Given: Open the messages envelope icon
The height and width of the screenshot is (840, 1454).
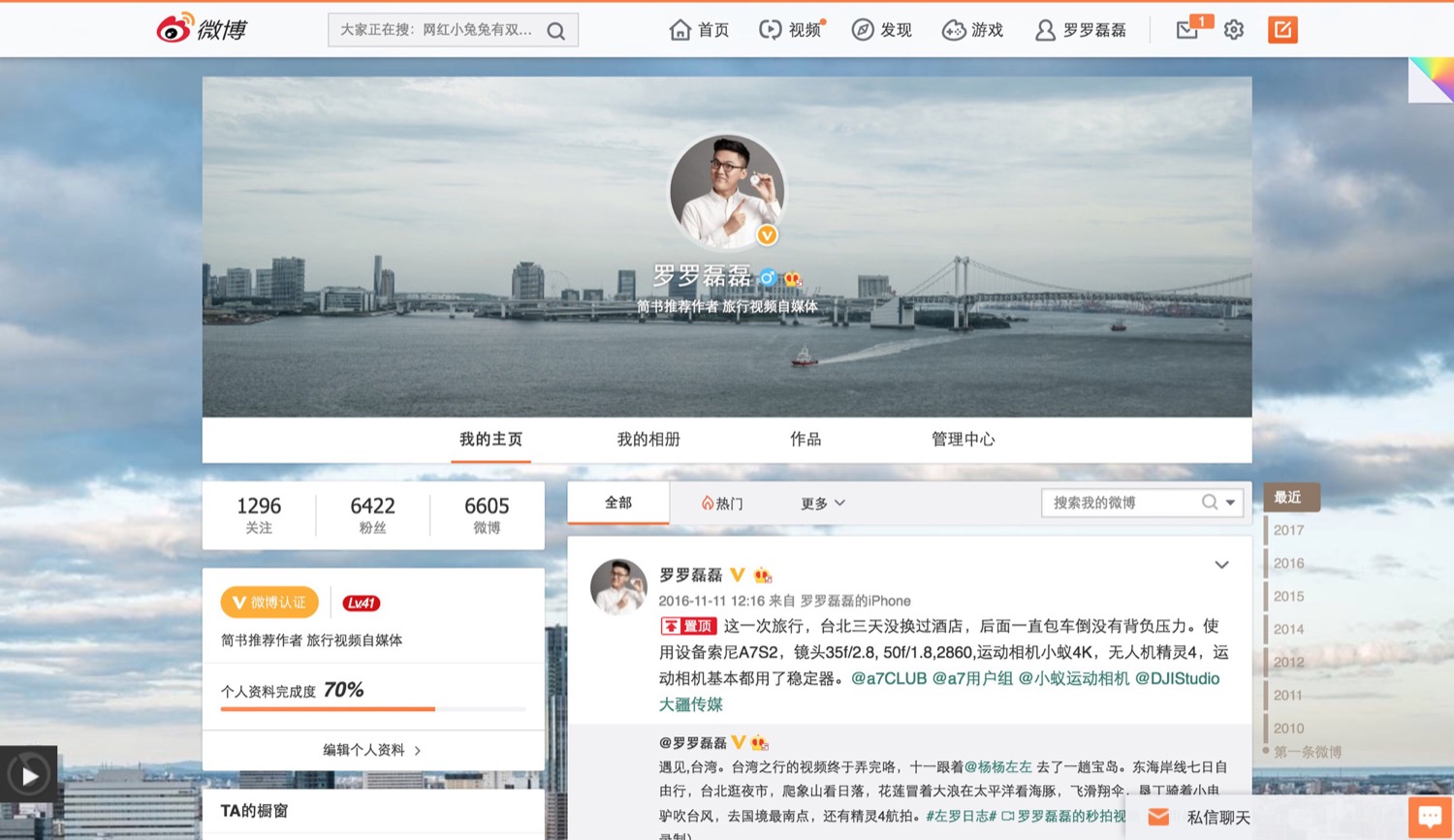Looking at the screenshot, I should click(1187, 30).
